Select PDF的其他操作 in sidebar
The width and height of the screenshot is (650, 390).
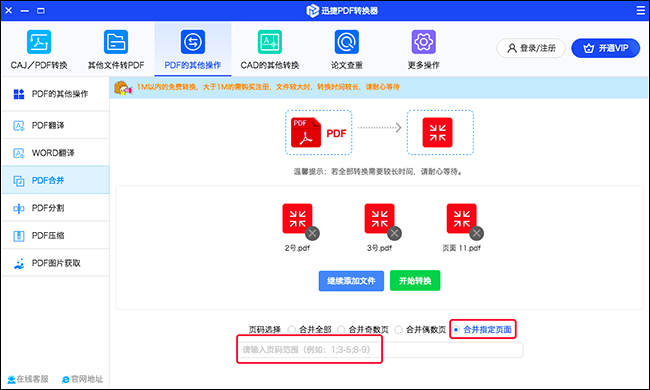tap(56, 94)
